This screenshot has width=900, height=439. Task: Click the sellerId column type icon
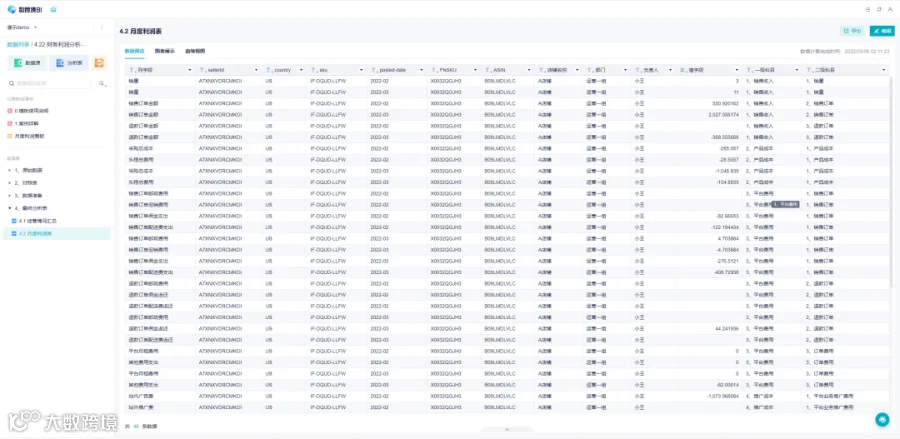(x=203, y=70)
